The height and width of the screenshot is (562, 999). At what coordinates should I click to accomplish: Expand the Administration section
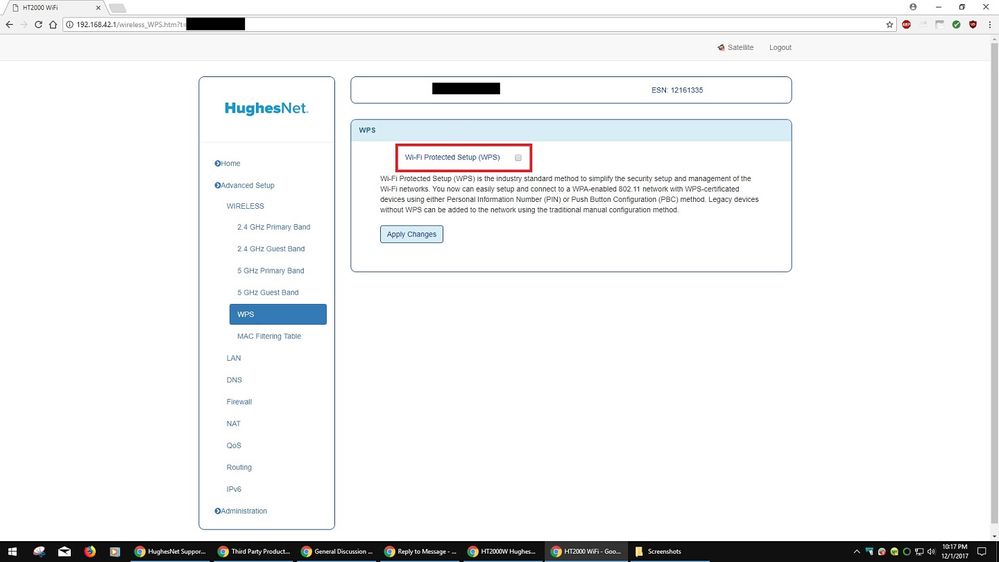click(x=243, y=511)
